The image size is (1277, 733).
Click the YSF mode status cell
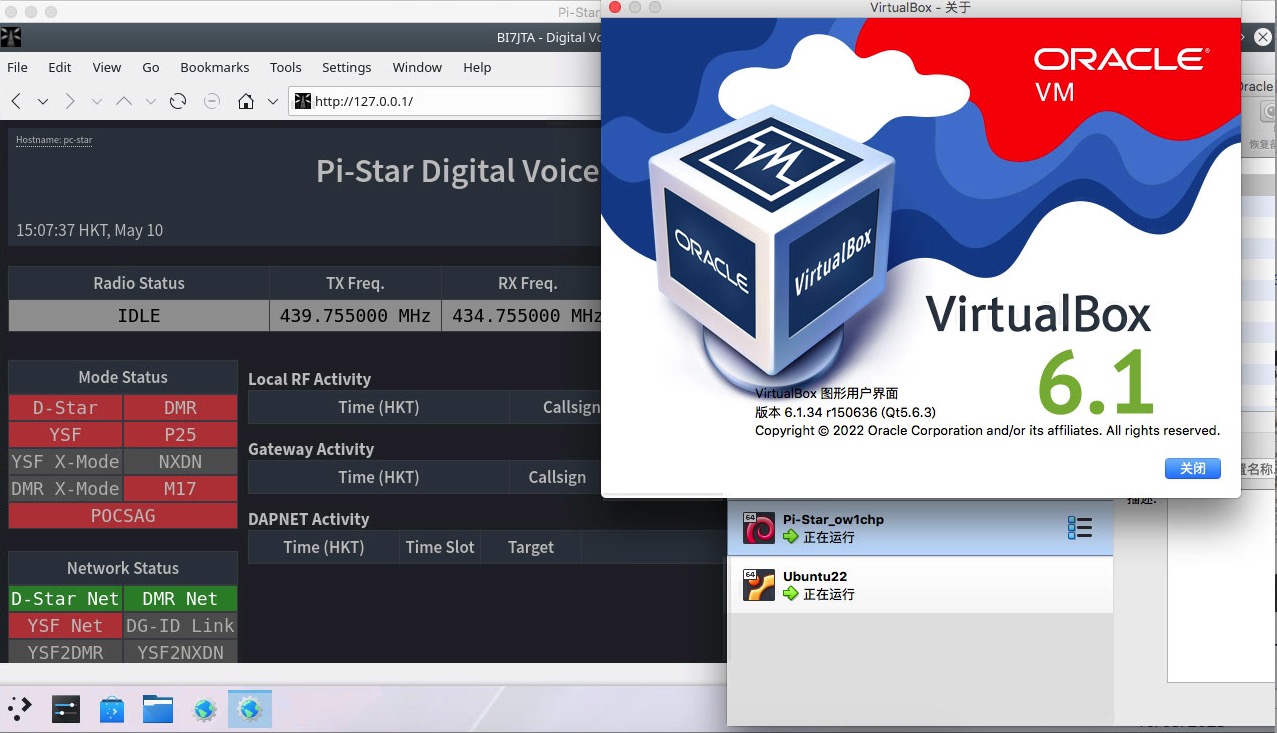[x=66, y=435]
